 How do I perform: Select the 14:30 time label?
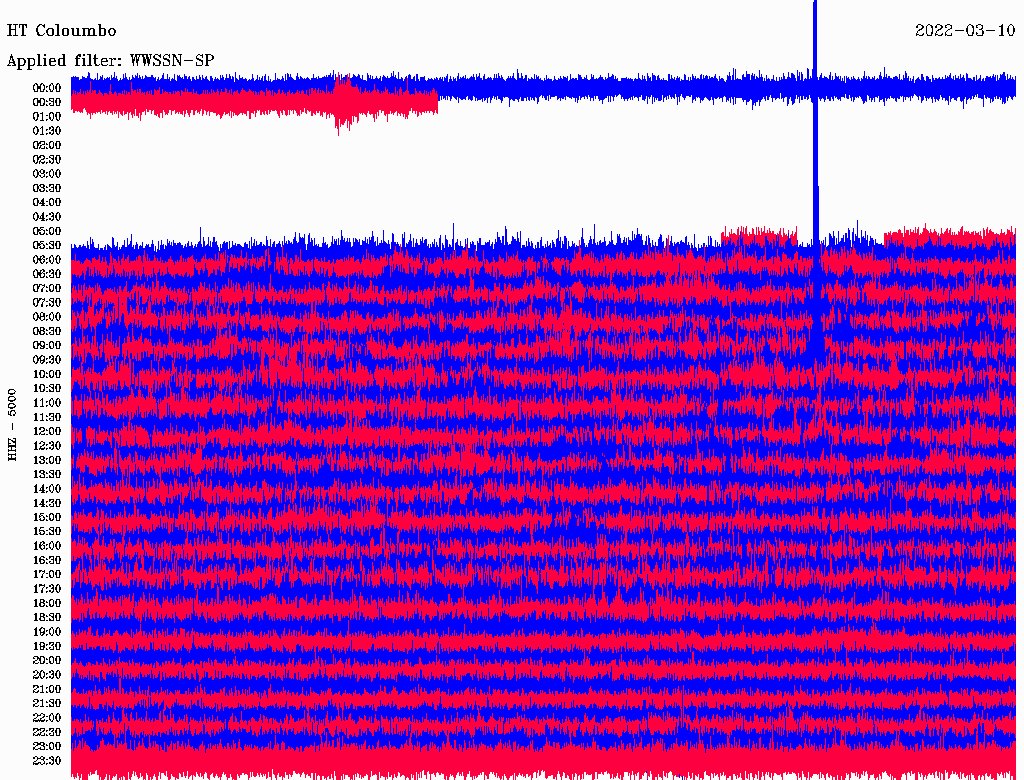click(x=47, y=503)
